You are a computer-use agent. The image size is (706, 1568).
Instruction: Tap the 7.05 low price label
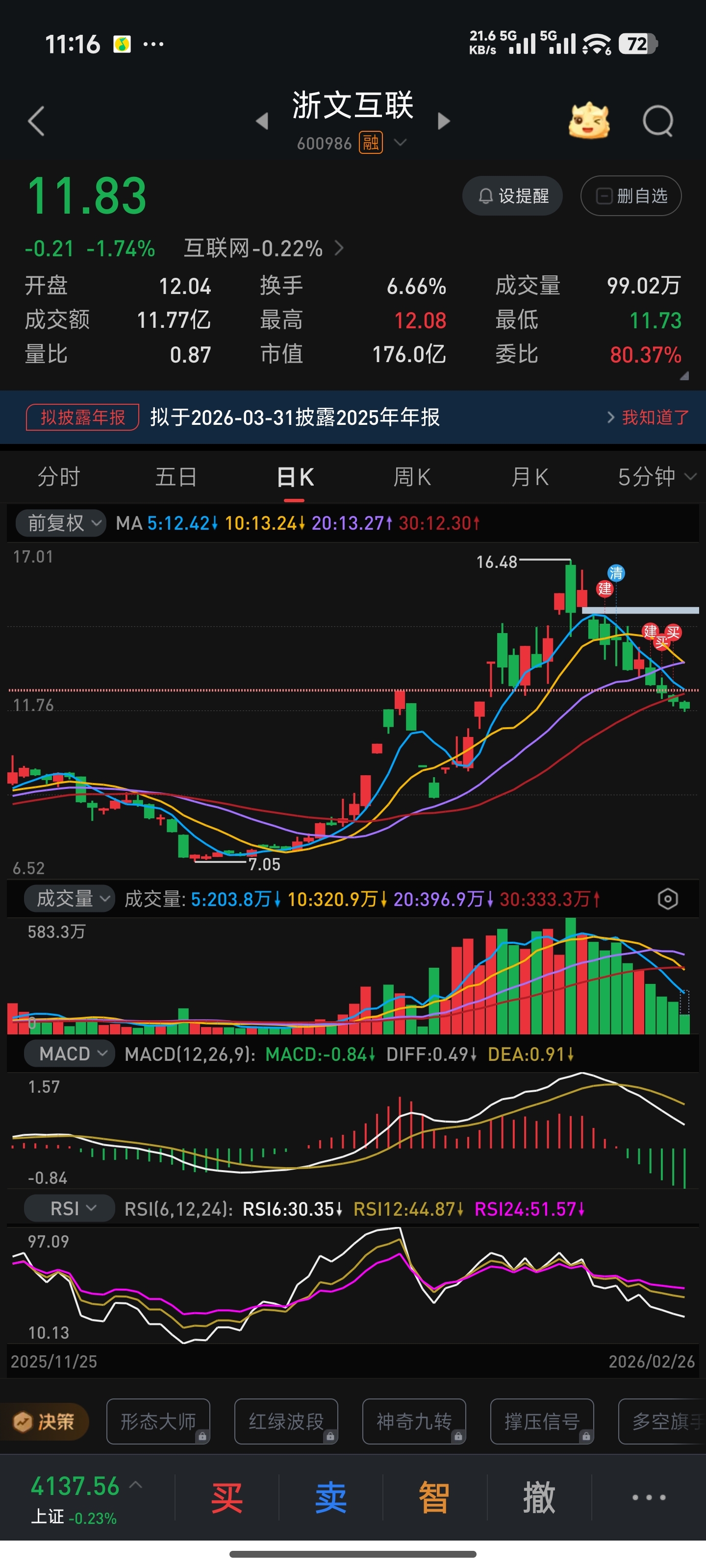[x=264, y=864]
